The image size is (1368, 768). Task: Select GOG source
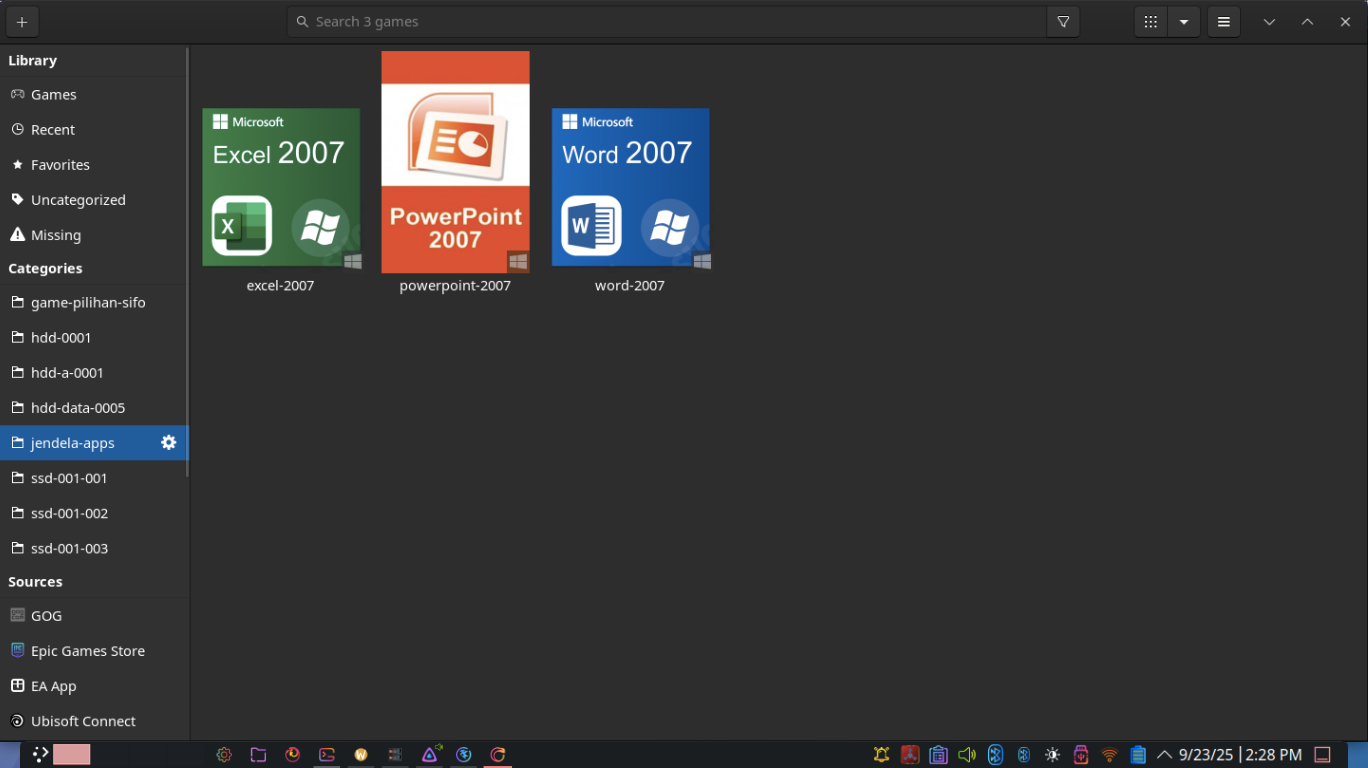pos(94,615)
